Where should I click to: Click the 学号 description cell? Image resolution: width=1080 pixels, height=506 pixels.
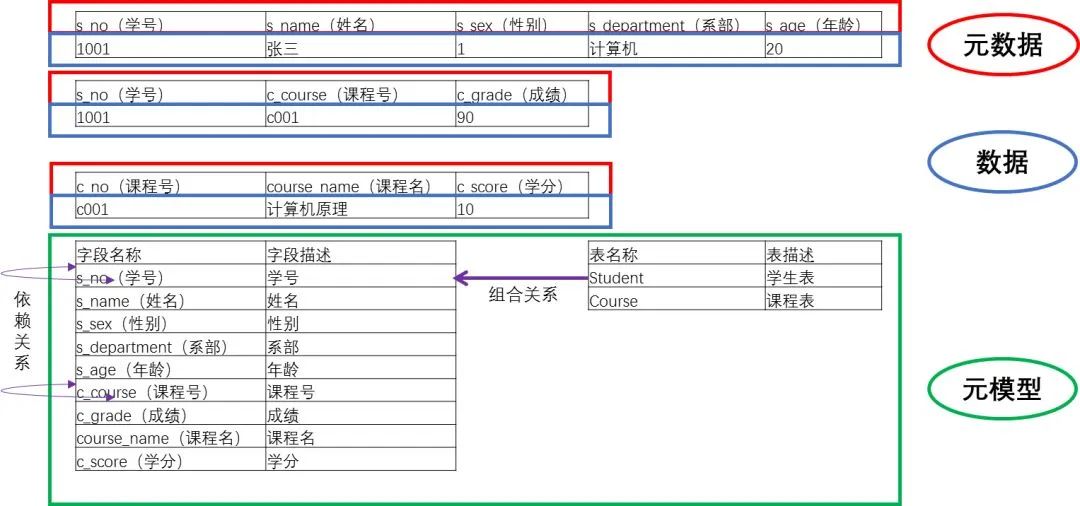pos(360,276)
